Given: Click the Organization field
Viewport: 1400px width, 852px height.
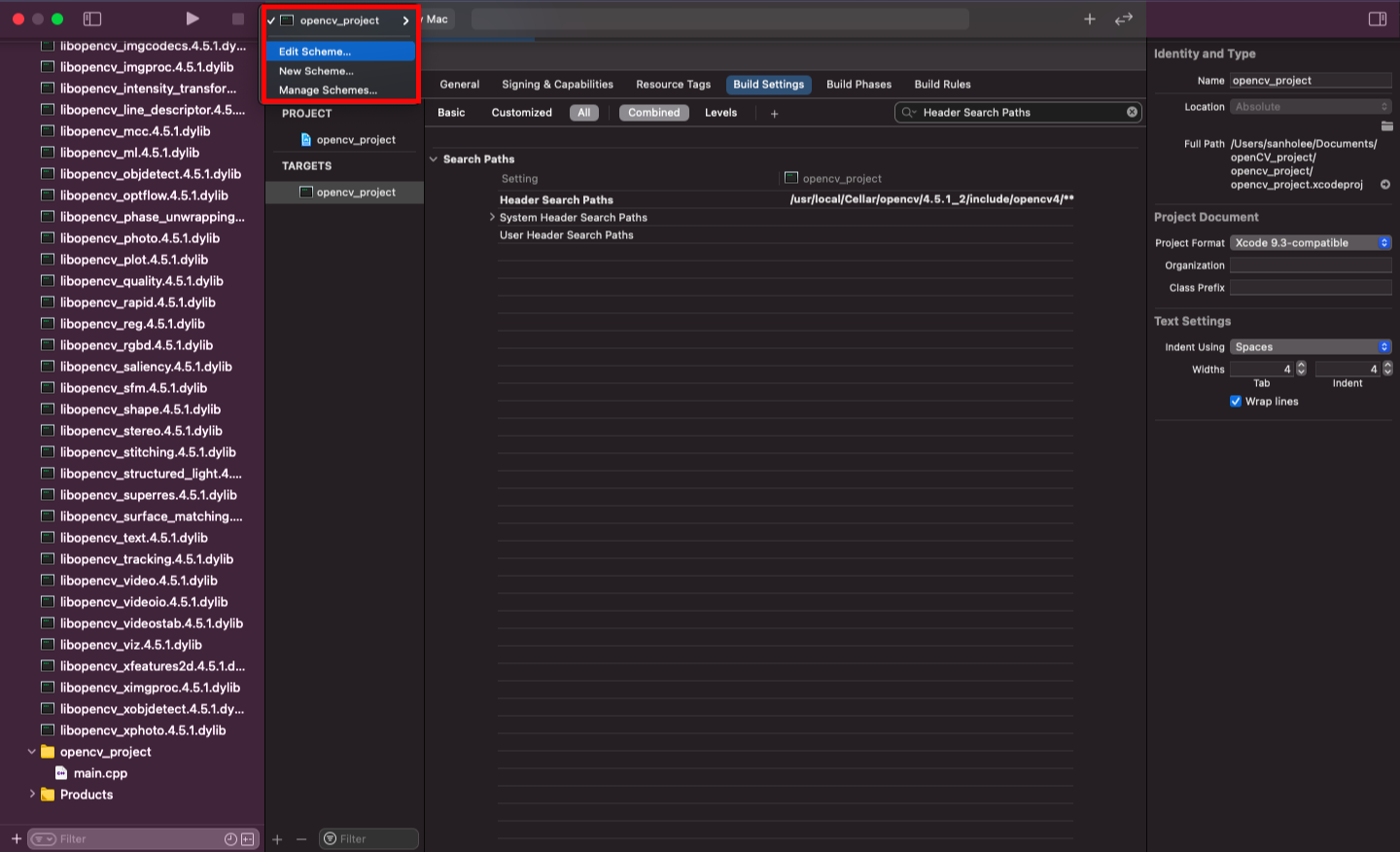Looking at the screenshot, I should (x=1311, y=266).
